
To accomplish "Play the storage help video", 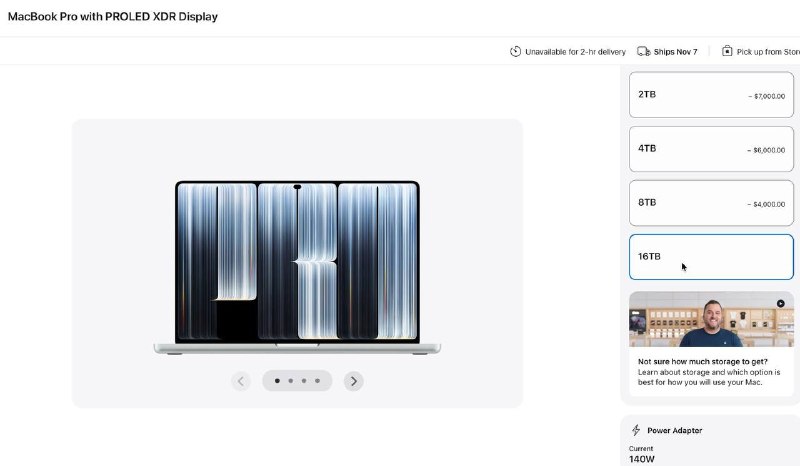I will pos(781,304).
